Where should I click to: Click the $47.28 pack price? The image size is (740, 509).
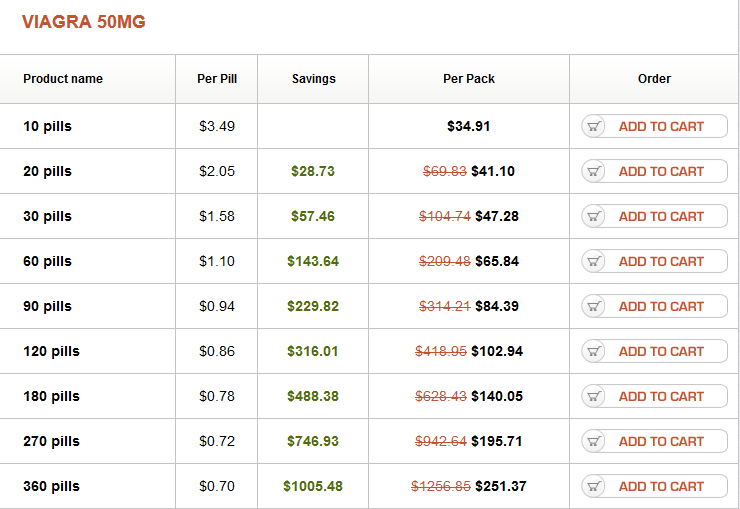(497, 216)
